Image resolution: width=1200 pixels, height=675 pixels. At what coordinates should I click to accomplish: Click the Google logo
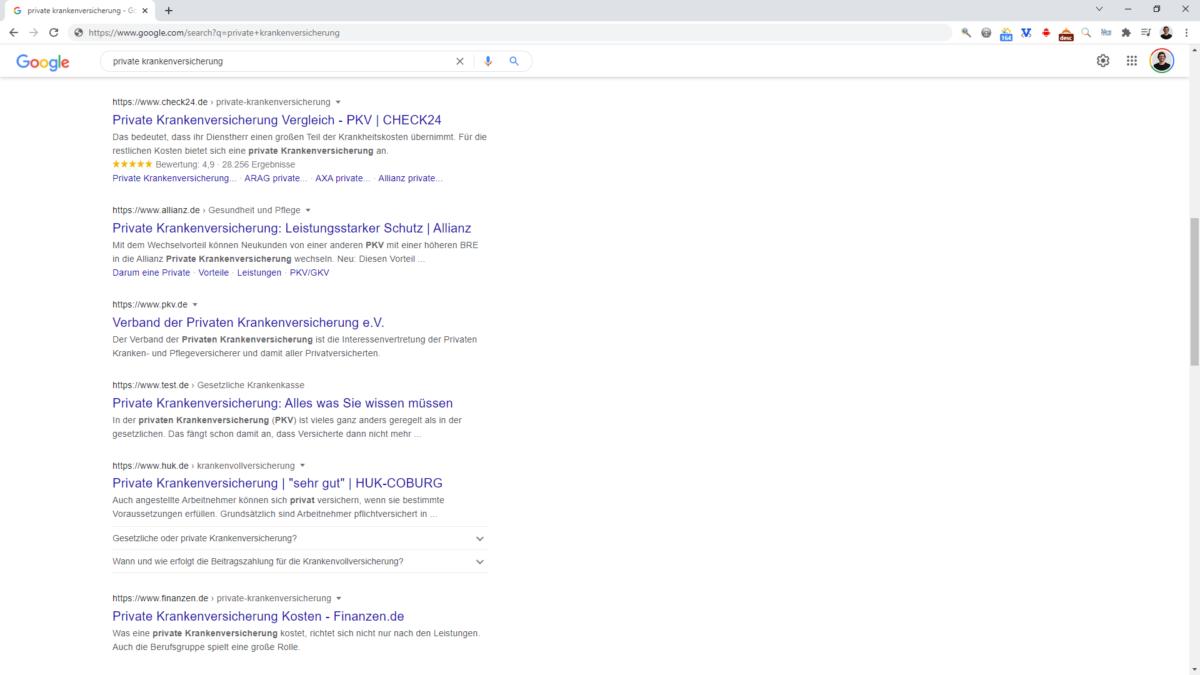[x=43, y=62]
